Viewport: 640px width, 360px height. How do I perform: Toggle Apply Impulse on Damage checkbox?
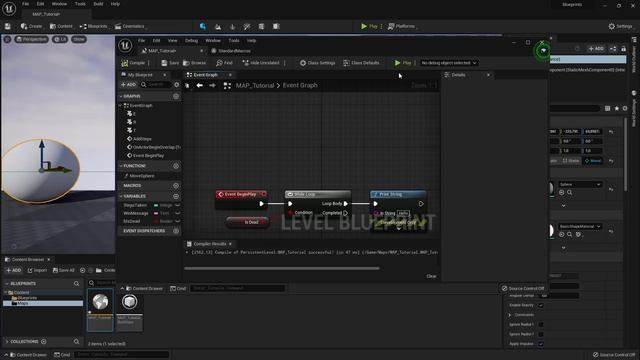[541, 344]
